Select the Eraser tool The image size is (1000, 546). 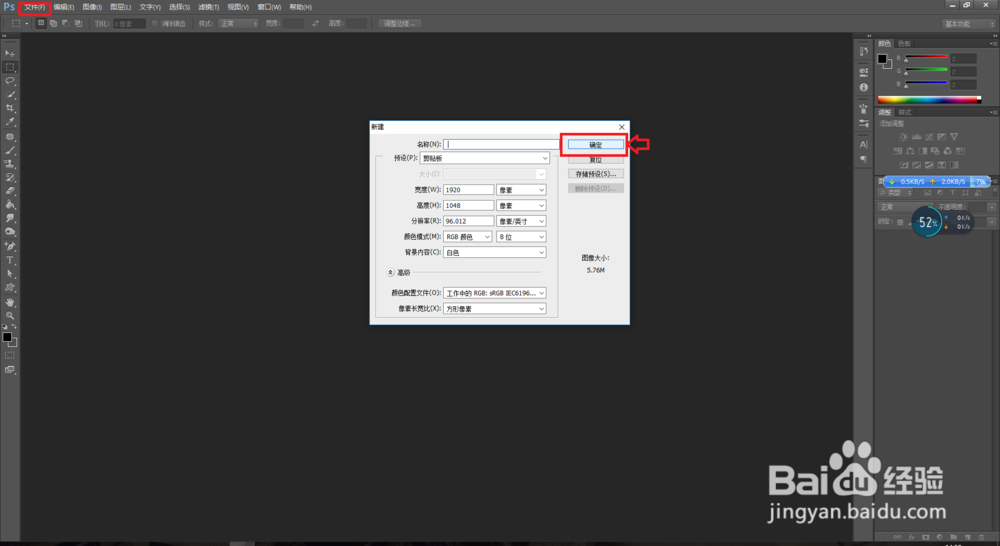tap(10, 191)
